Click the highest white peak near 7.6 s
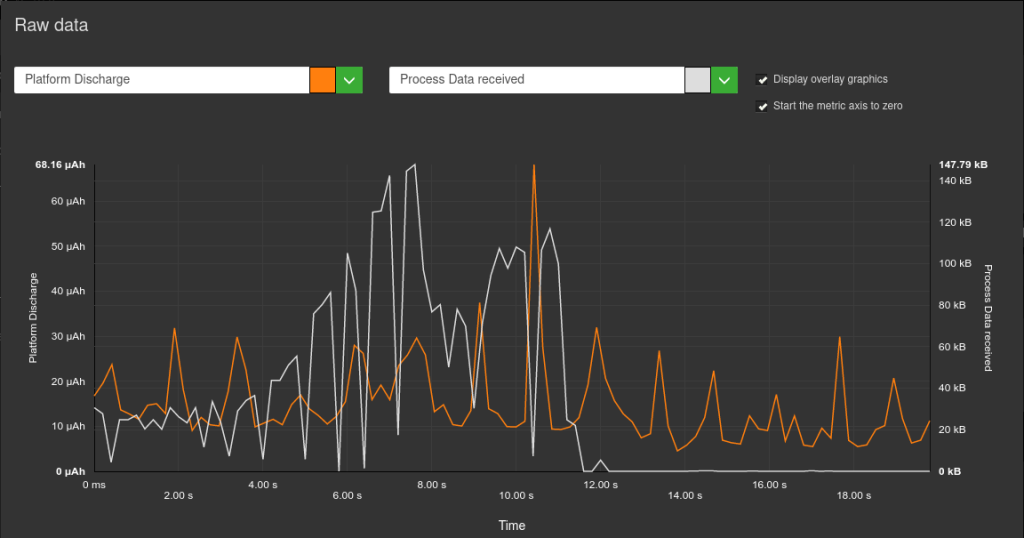This screenshot has width=1024, height=538. tap(415, 165)
